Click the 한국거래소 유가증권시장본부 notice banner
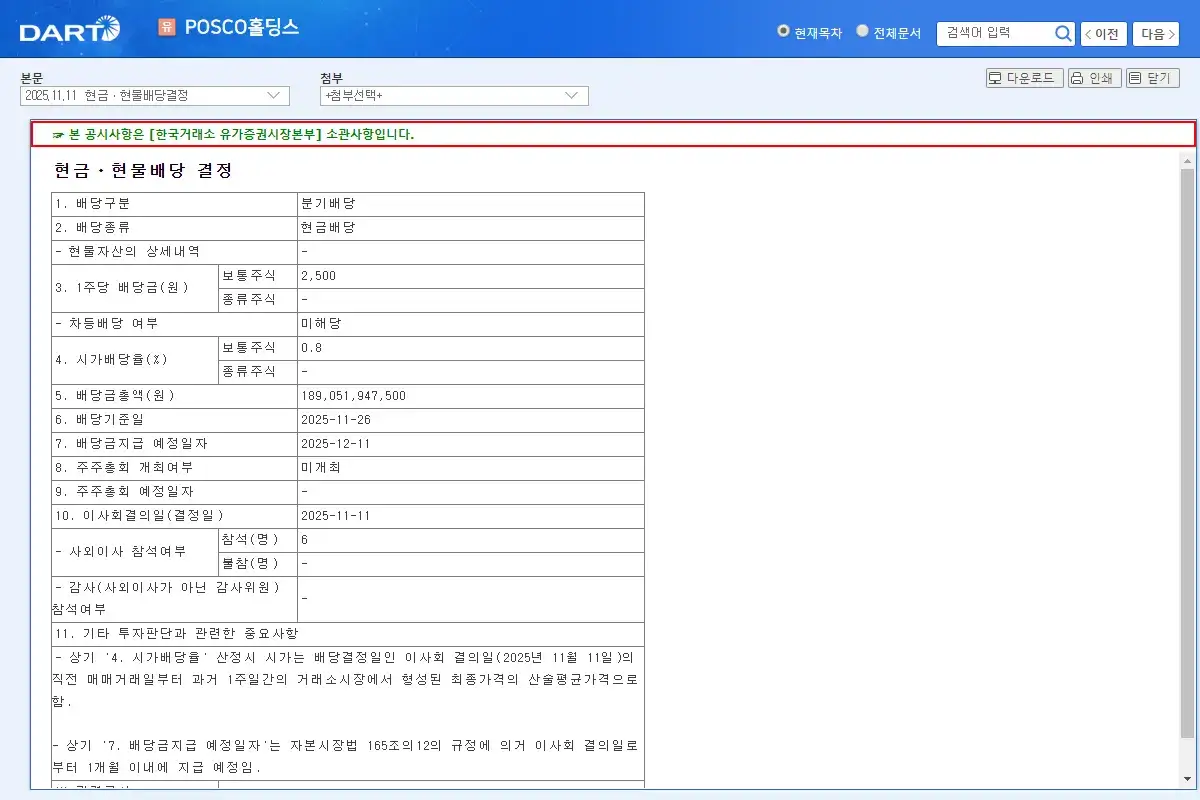Image resolution: width=1200 pixels, height=800 pixels. click(613, 134)
